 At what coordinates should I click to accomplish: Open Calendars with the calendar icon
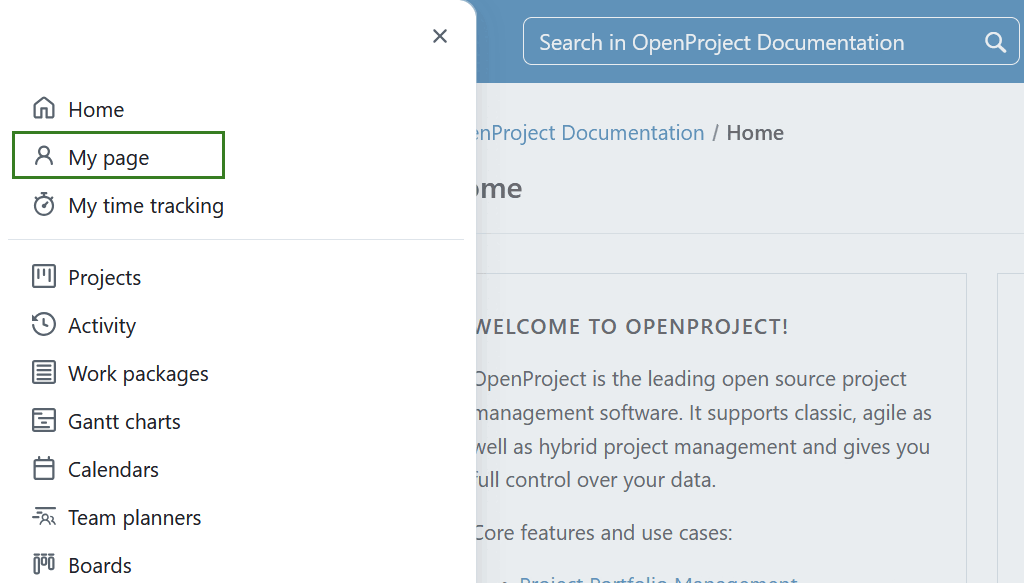coord(44,469)
